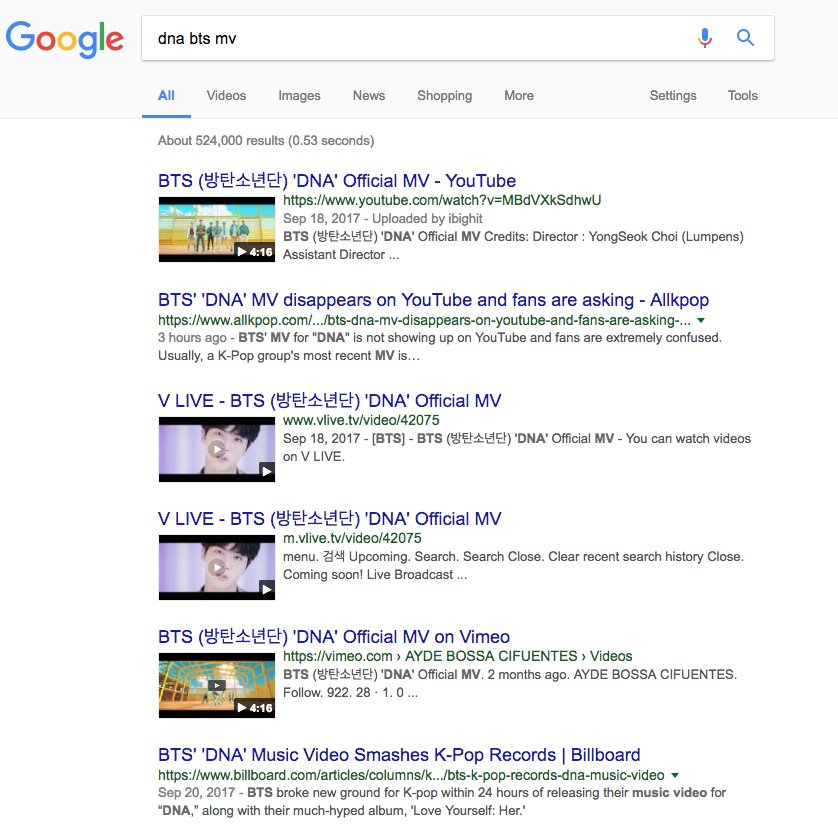Click the vimeo.com breadcrumb URL
Viewport: 838px width, 830px height.
click(x=457, y=656)
